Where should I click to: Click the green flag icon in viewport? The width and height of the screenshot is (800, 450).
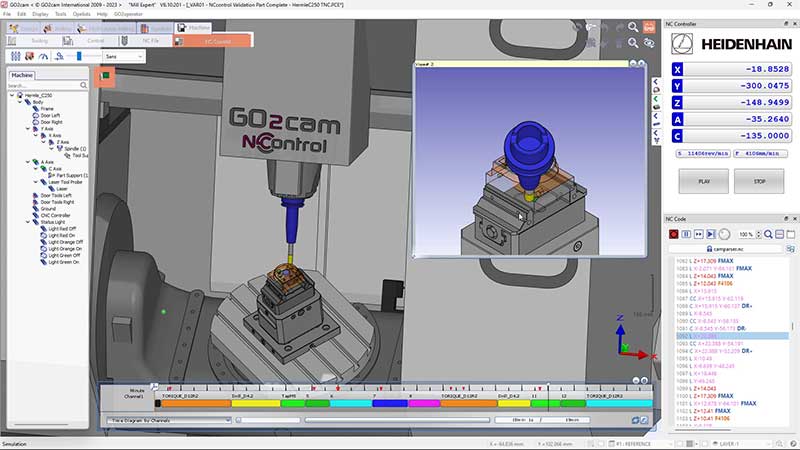pyautogui.click(x=105, y=75)
